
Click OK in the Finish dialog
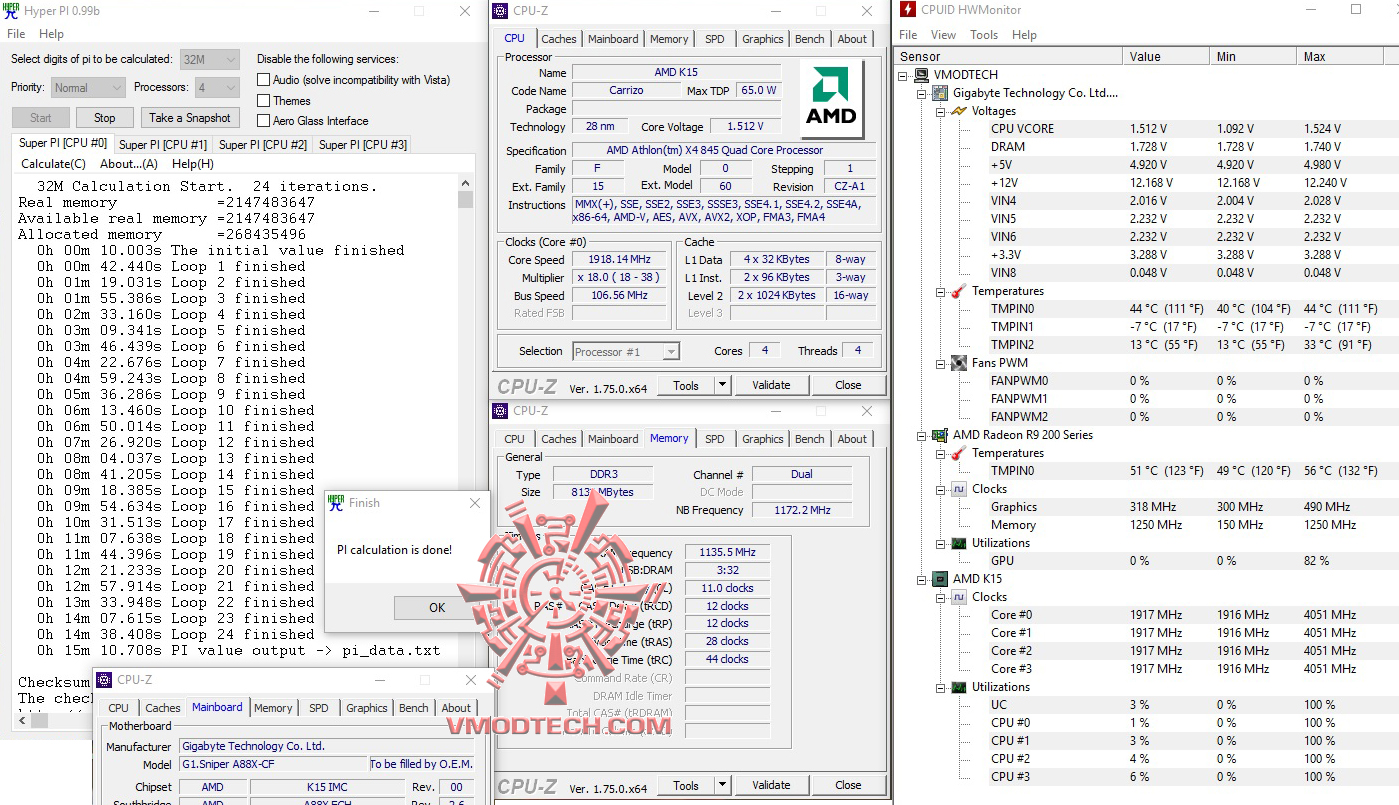[x=437, y=607]
